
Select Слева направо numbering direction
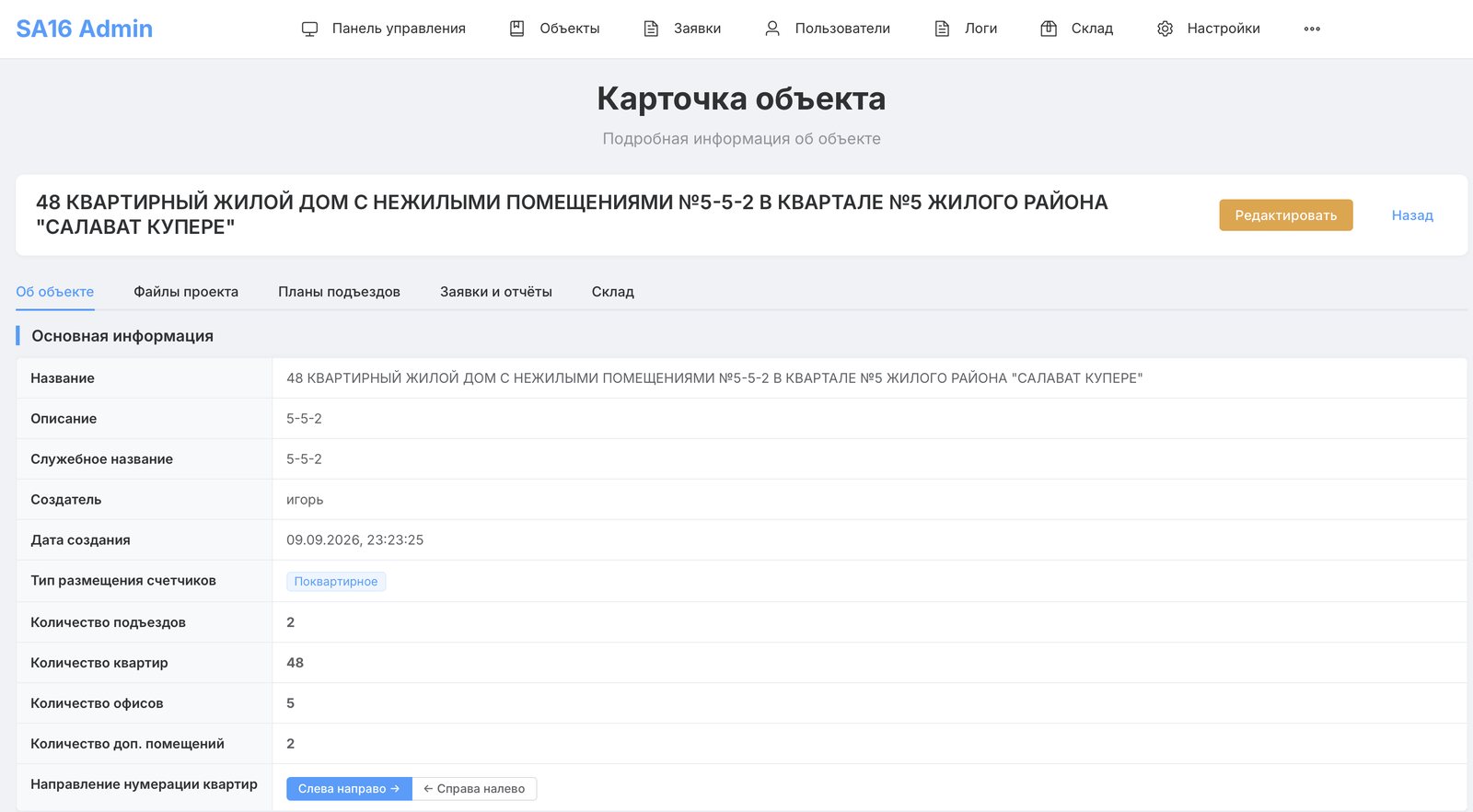click(x=349, y=789)
